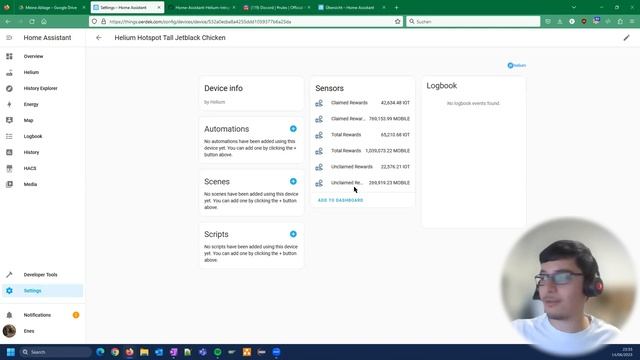Add a new scene for this device

tap(293, 181)
